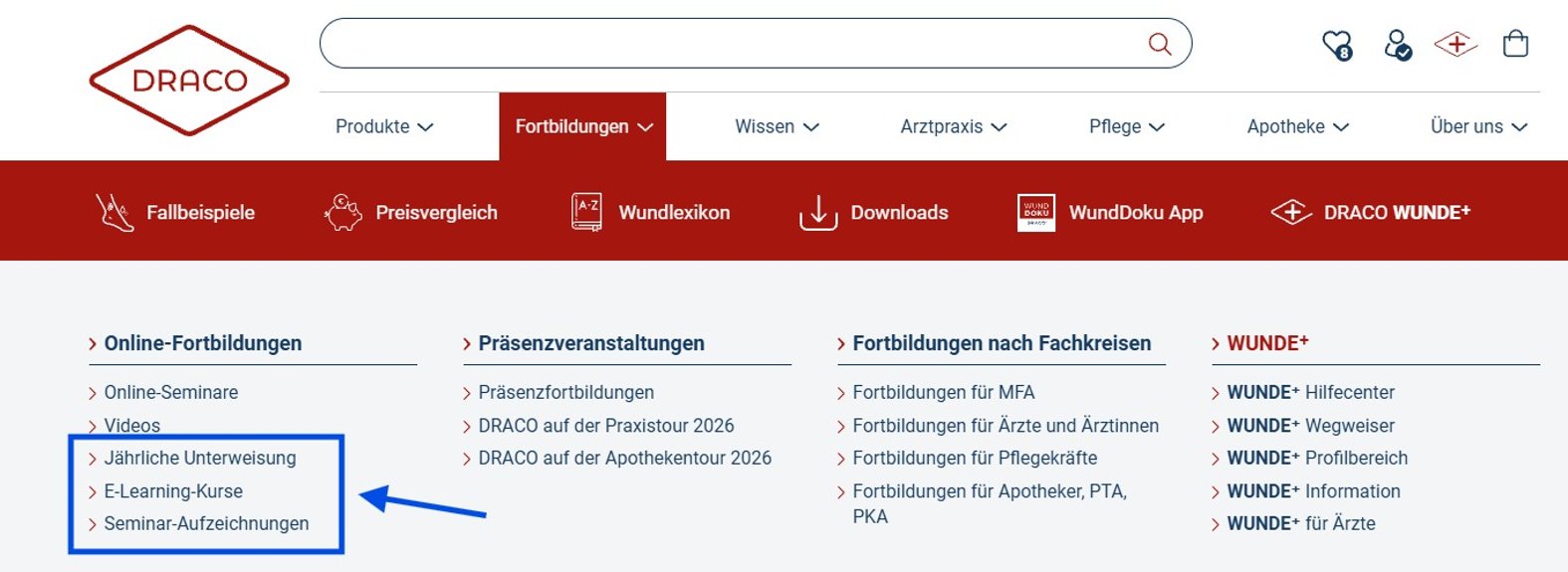The height and width of the screenshot is (572, 1568).
Task: Open DRACO auf der Apothekentour 2026
Action: [x=624, y=458]
